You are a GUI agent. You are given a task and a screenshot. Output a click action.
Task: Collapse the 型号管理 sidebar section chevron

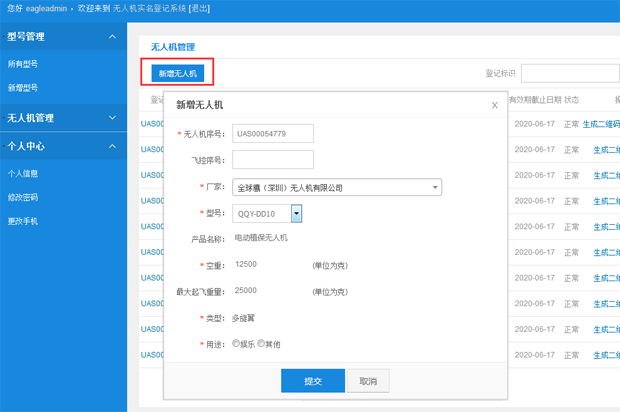[112, 37]
